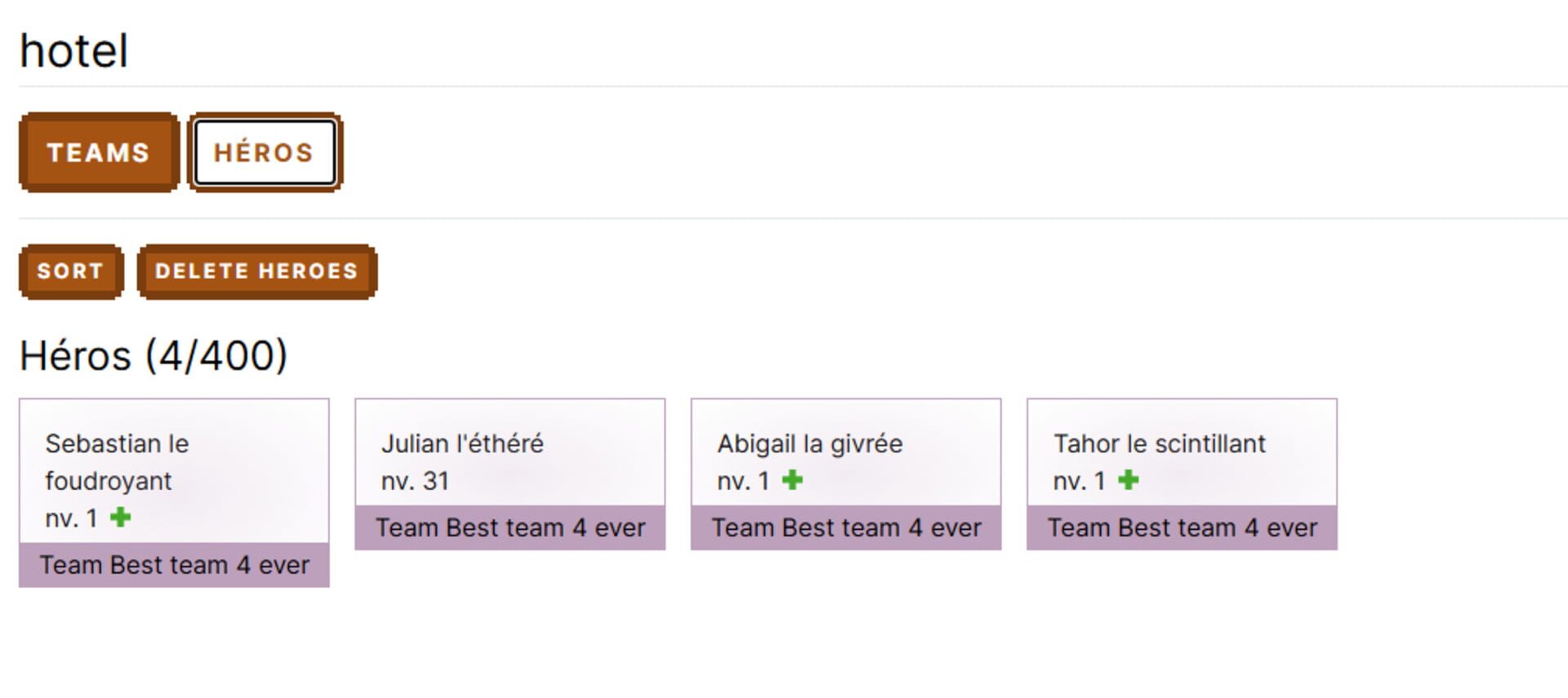Click Sebastian's nv. 1 level text
This screenshot has width=1568, height=698.
pos(71,518)
